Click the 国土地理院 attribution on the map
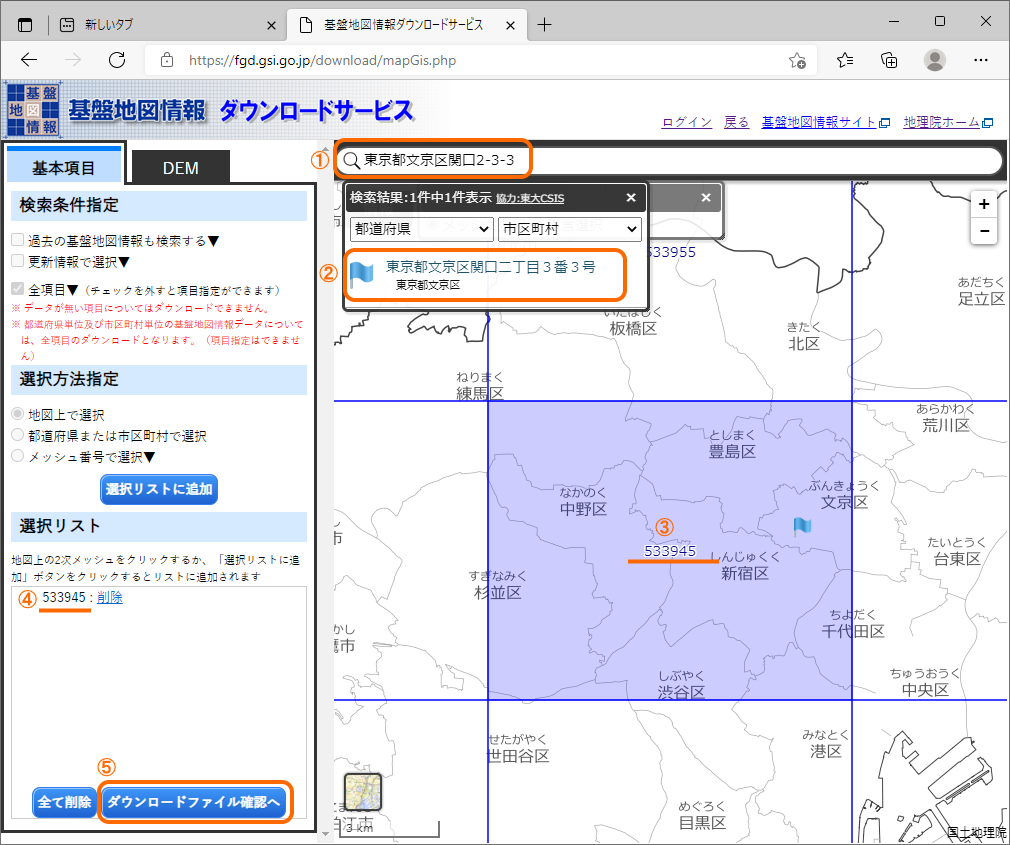The height and width of the screenshot is (845, 1010). [977, 832]
